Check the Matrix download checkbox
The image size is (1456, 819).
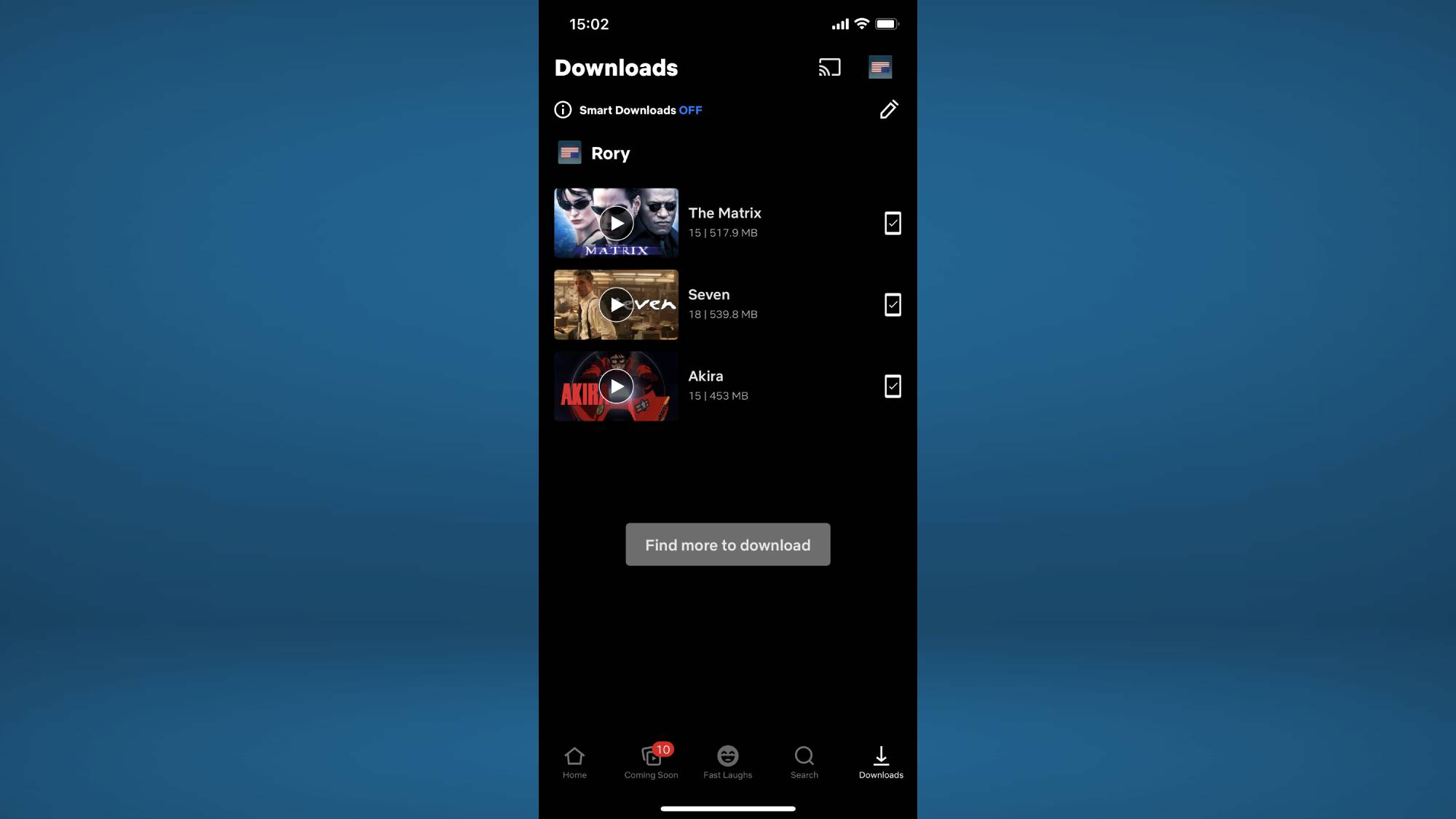[891, 222]
